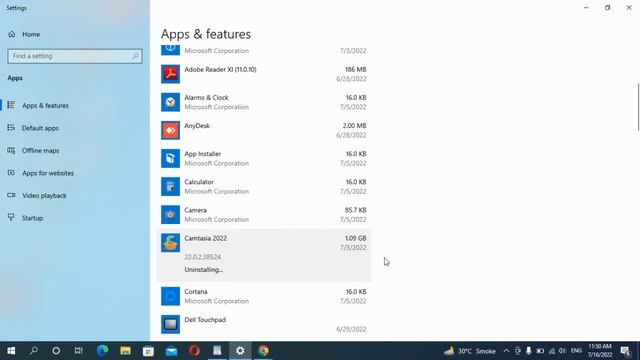Select the App Installer entry

[264, 158]
